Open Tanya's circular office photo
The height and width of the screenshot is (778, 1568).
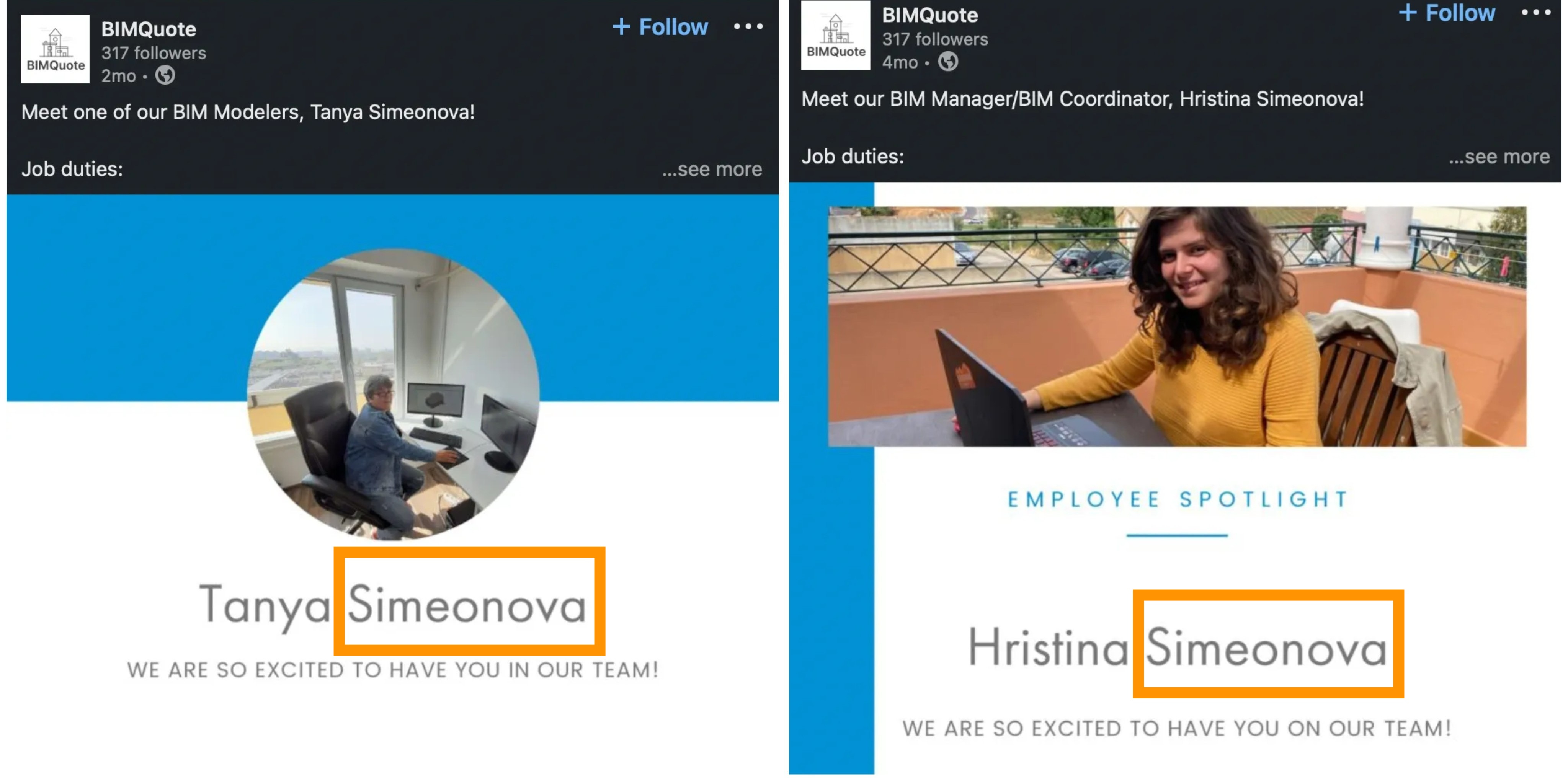coord(393,393)
